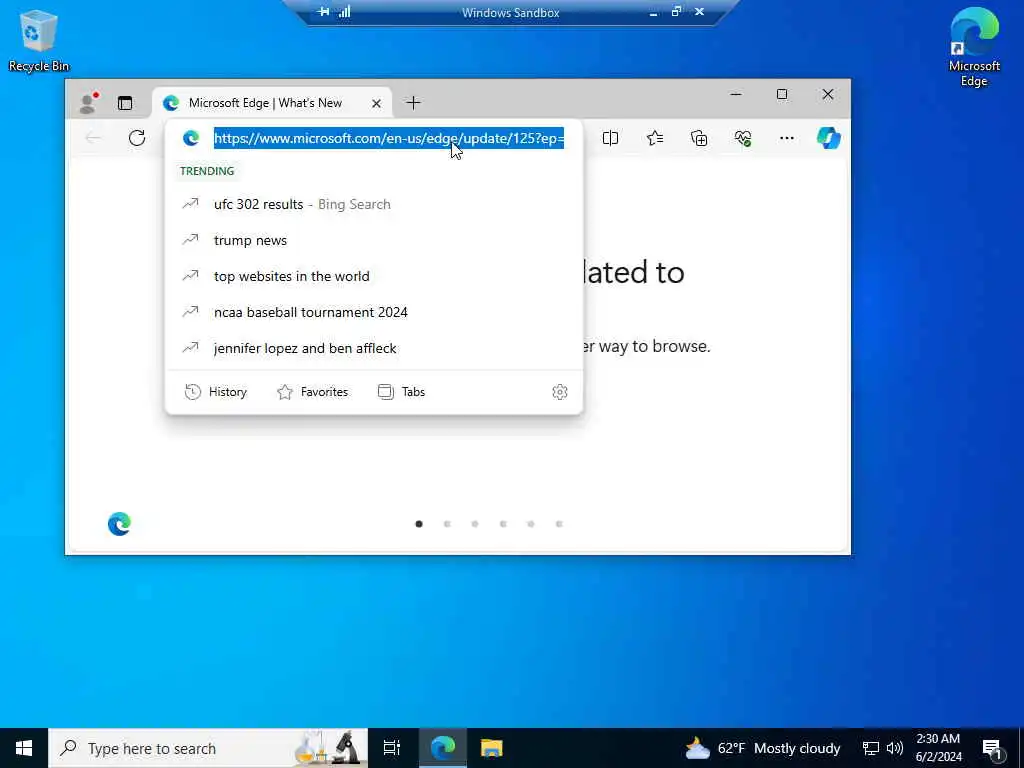Open the clock showing 2:30 AM
This screenshot has width=1024, height=768.
938,748
